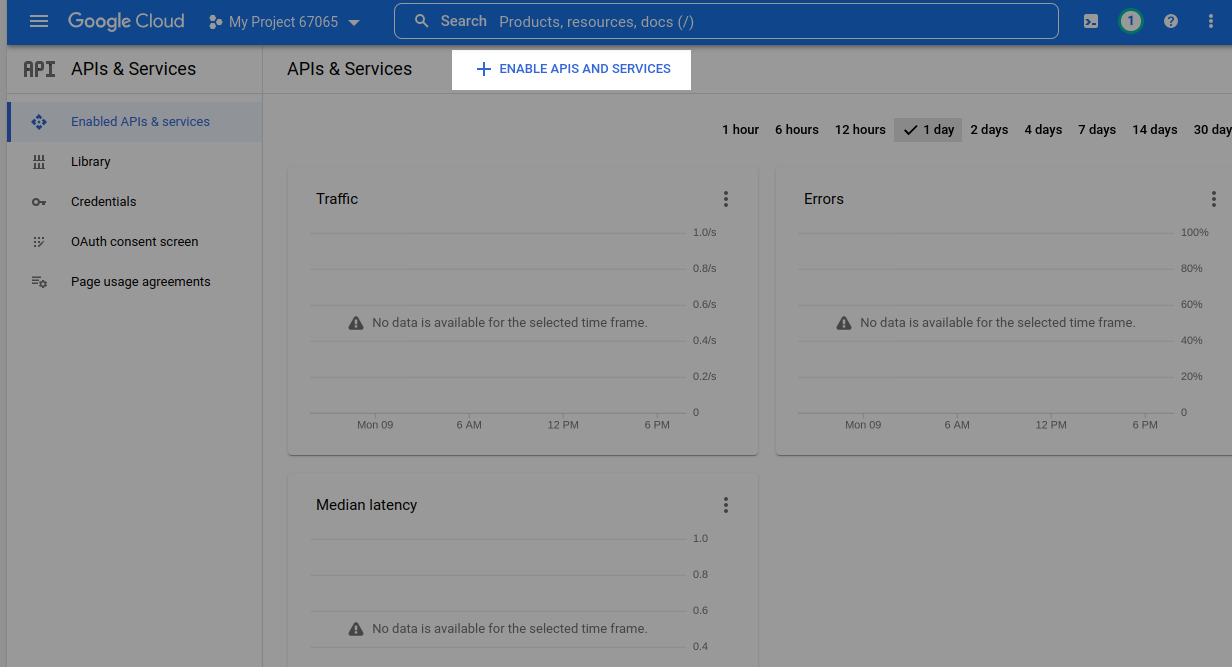The height and width of the screenshot is (667, 1232).
Task: Select the 7 days time range
Action: (x=1096, y=130)
